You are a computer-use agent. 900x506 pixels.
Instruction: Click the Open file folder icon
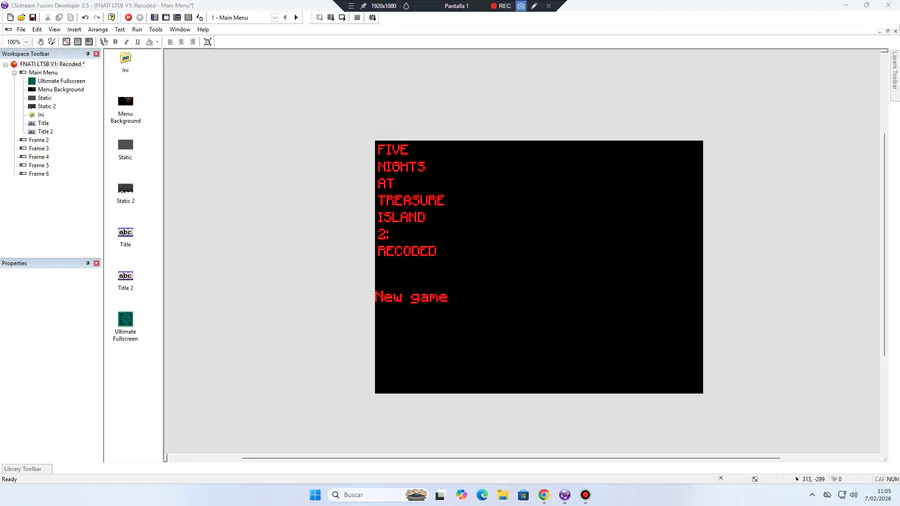[21, 18]
